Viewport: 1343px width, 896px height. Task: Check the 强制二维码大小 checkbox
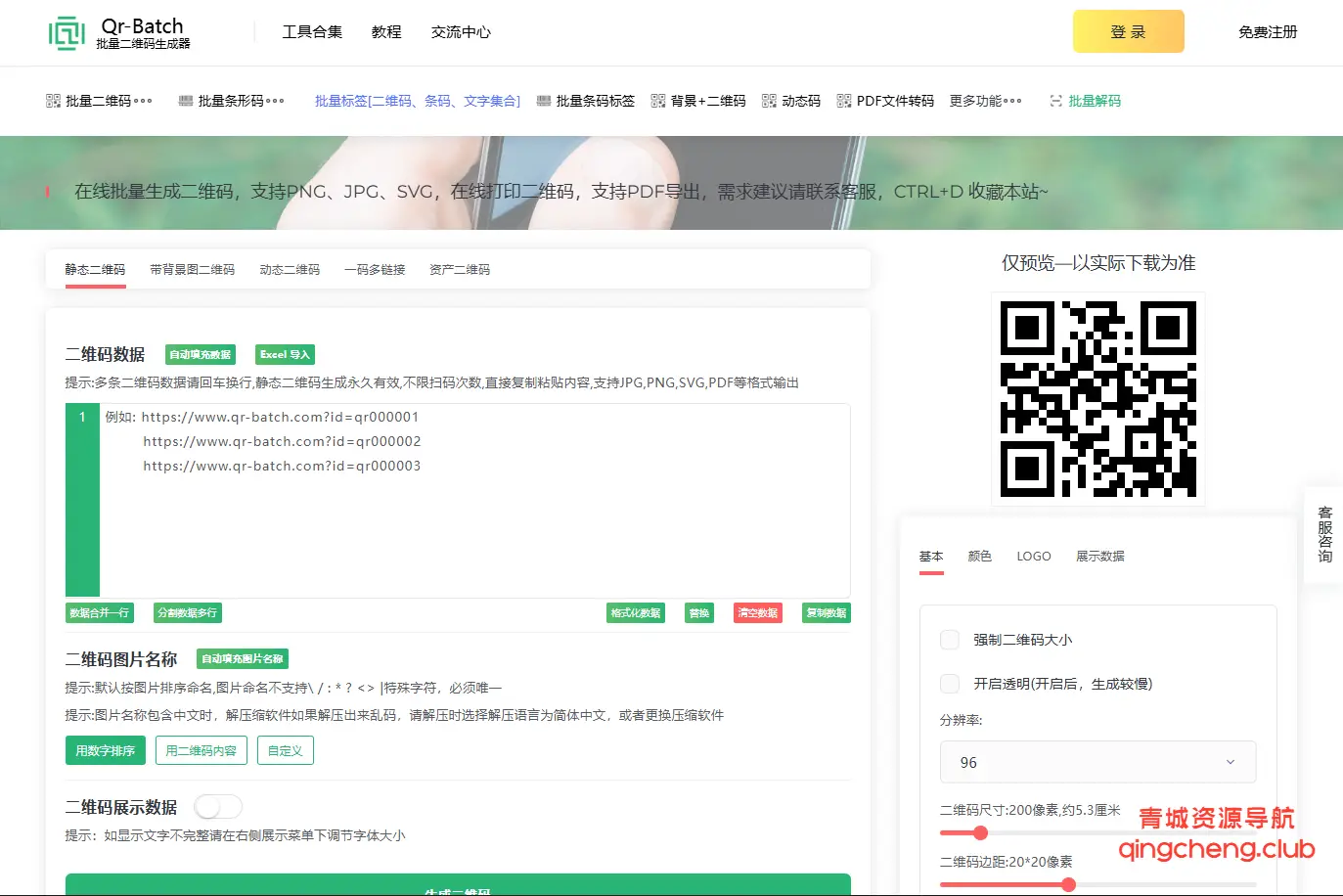pyautogui.click(x=949, y=640)
